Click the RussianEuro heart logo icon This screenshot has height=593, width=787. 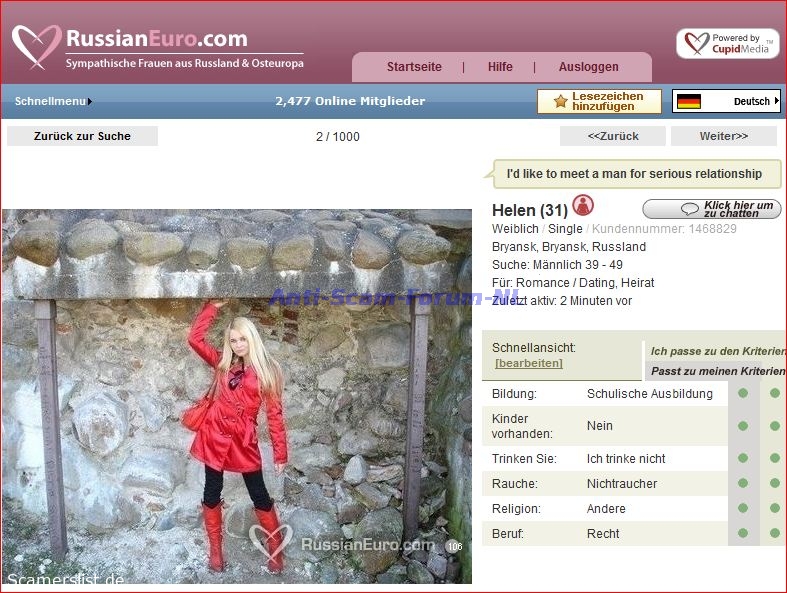36,45
